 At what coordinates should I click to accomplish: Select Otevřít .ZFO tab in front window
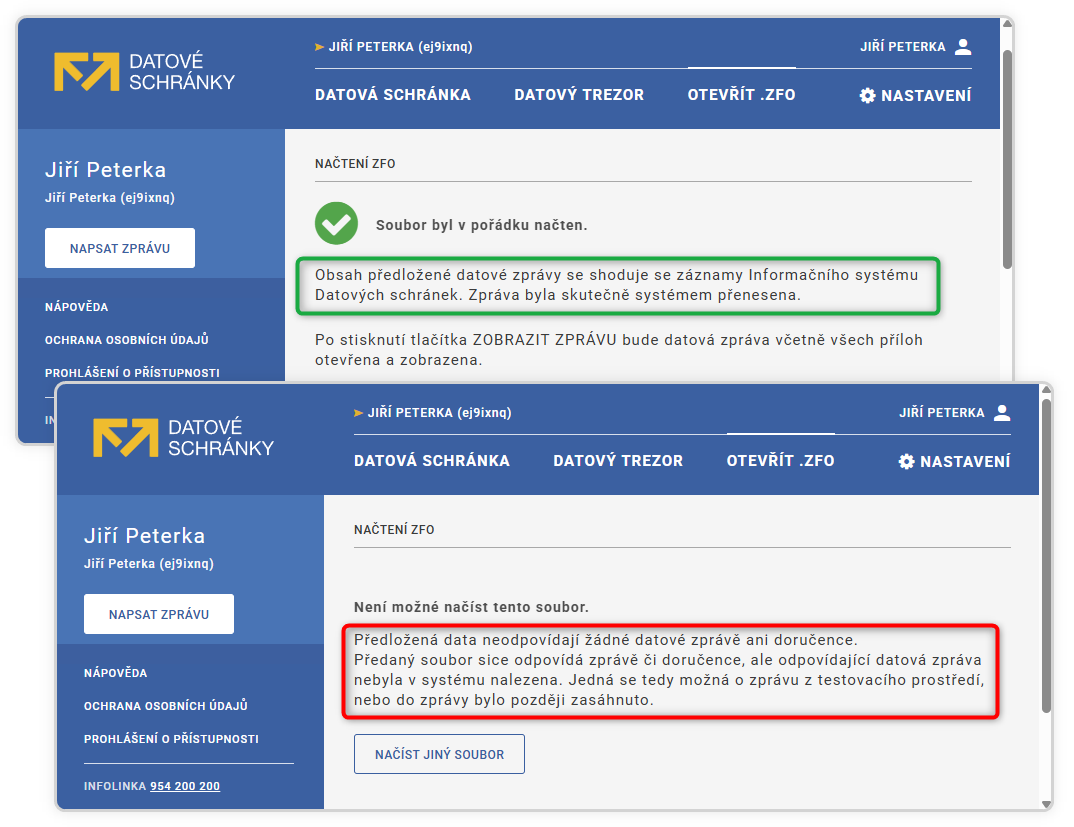[x=780, y=460]
